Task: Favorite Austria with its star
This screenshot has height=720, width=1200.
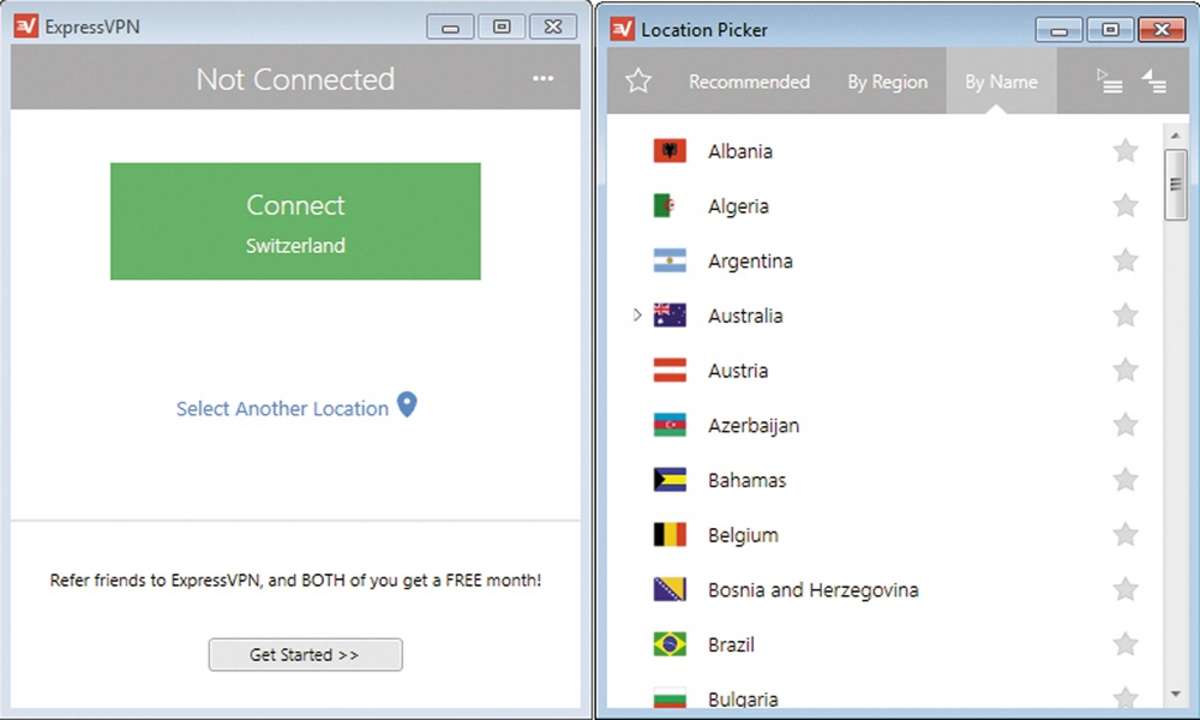Action: click(1126, 370)
